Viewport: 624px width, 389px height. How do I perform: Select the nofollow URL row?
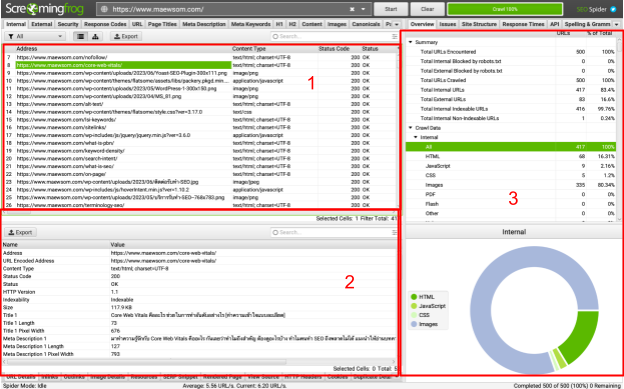pyautogui.click(x=201, y=57)
